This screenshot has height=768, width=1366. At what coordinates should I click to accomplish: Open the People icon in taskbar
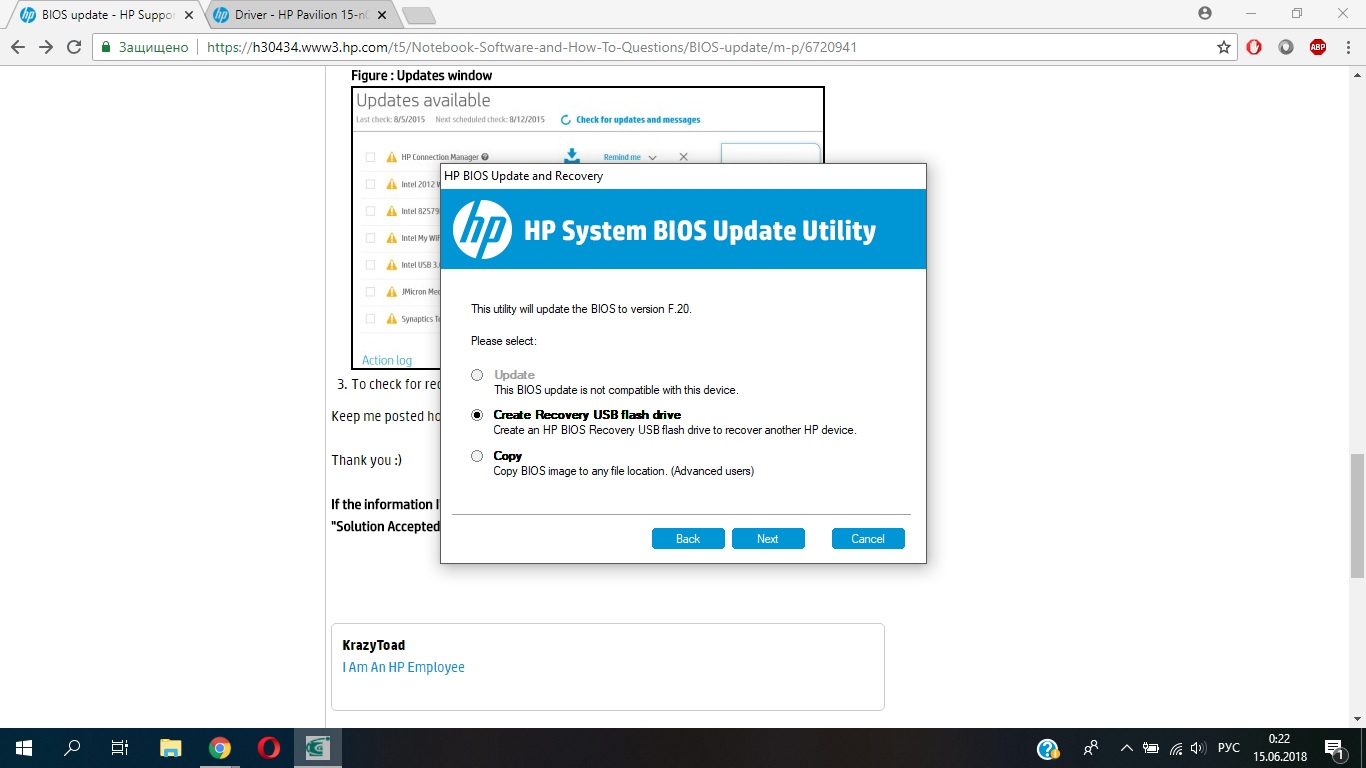point(1091,748)
